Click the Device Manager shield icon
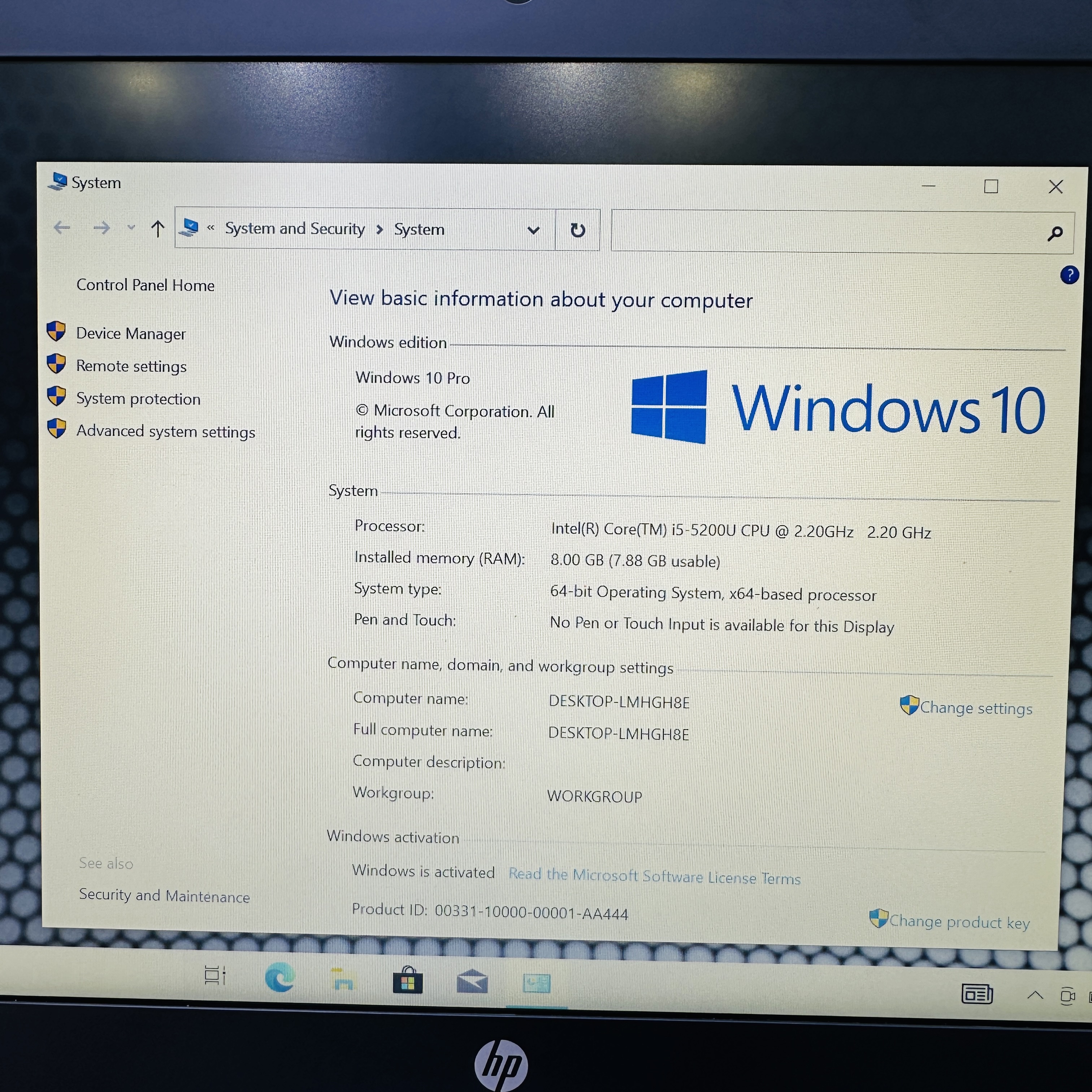 (57, 331)
